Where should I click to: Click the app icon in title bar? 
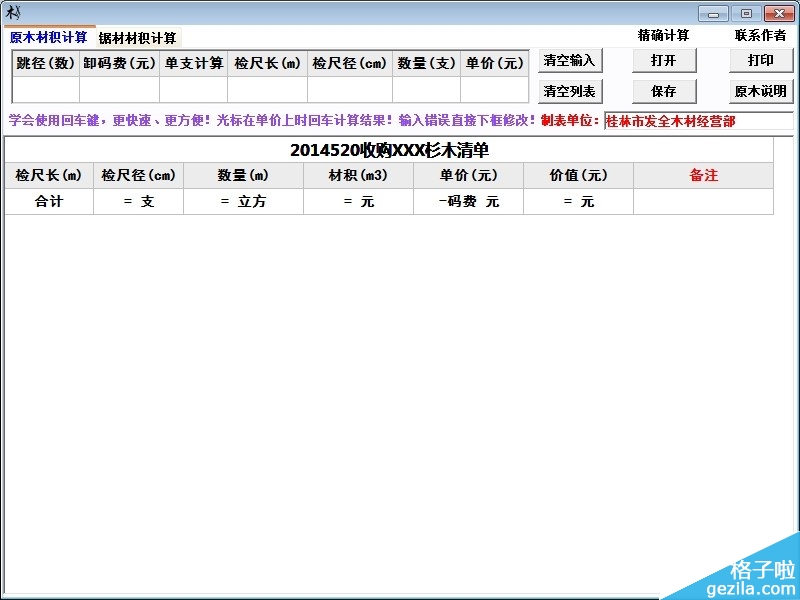(x=14, y=12)
